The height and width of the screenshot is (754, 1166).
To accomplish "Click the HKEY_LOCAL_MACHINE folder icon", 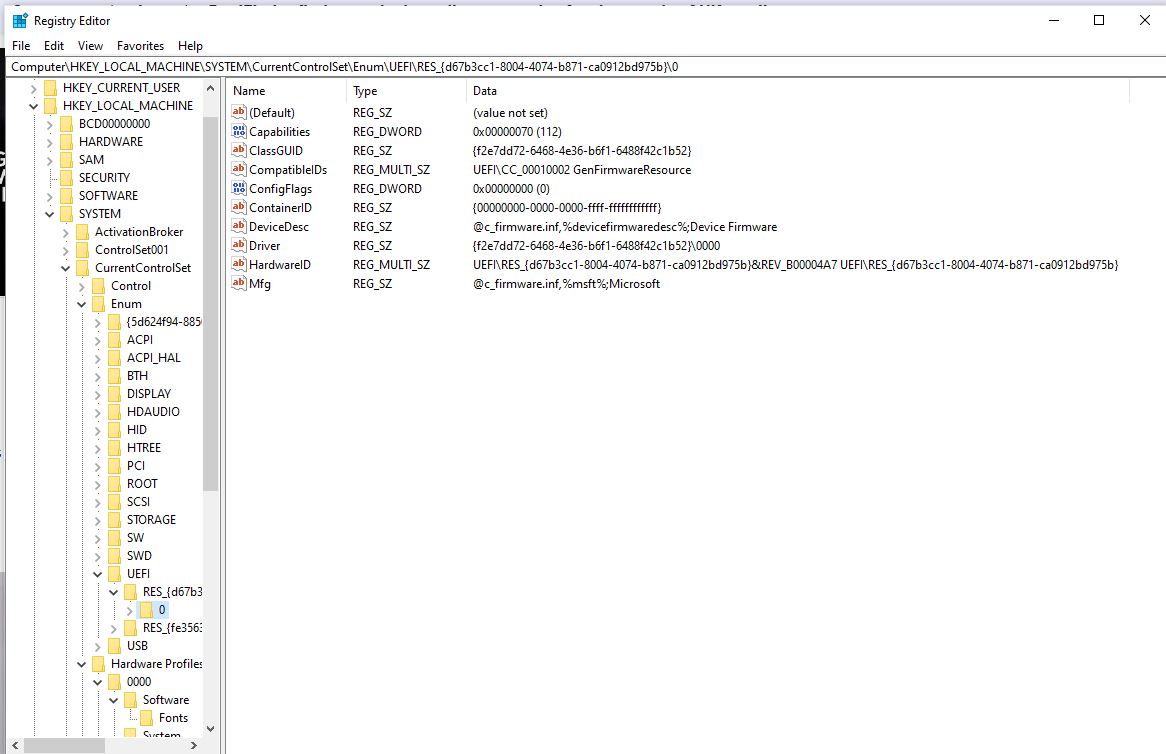I will click(x=51, y=106).
